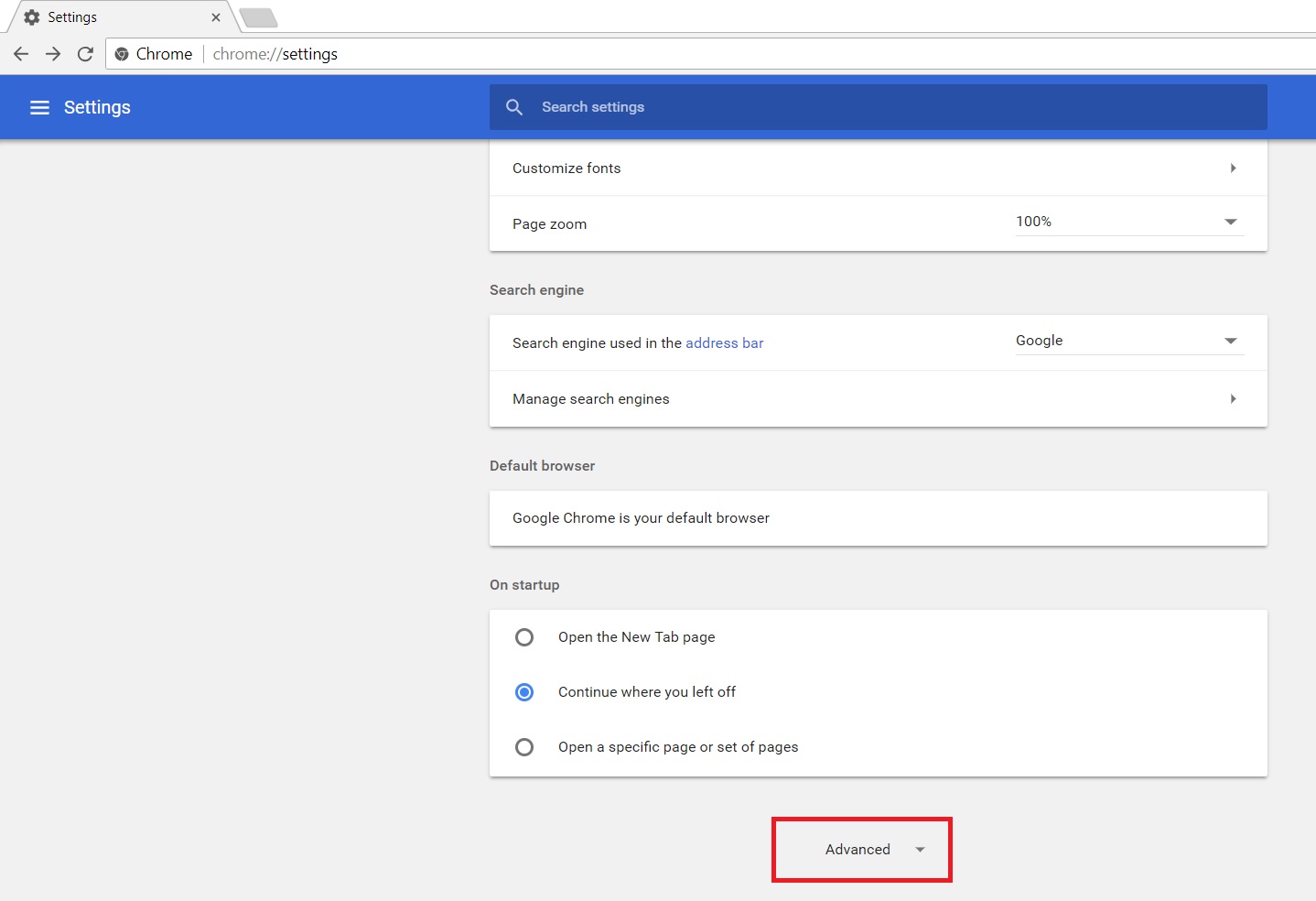Close the Settings tab
Screen dimensions: 1316x901
pos(216,17)
